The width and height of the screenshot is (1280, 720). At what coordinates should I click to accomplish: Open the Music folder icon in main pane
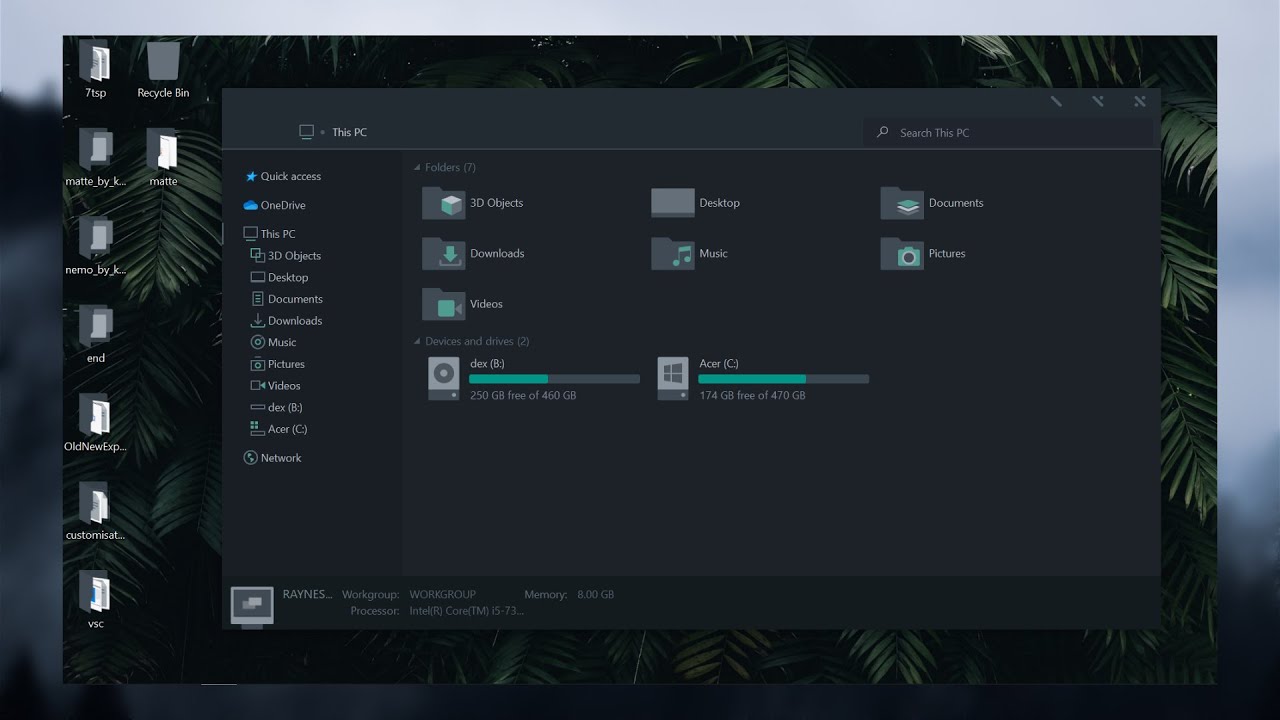[x=672, y=253]
